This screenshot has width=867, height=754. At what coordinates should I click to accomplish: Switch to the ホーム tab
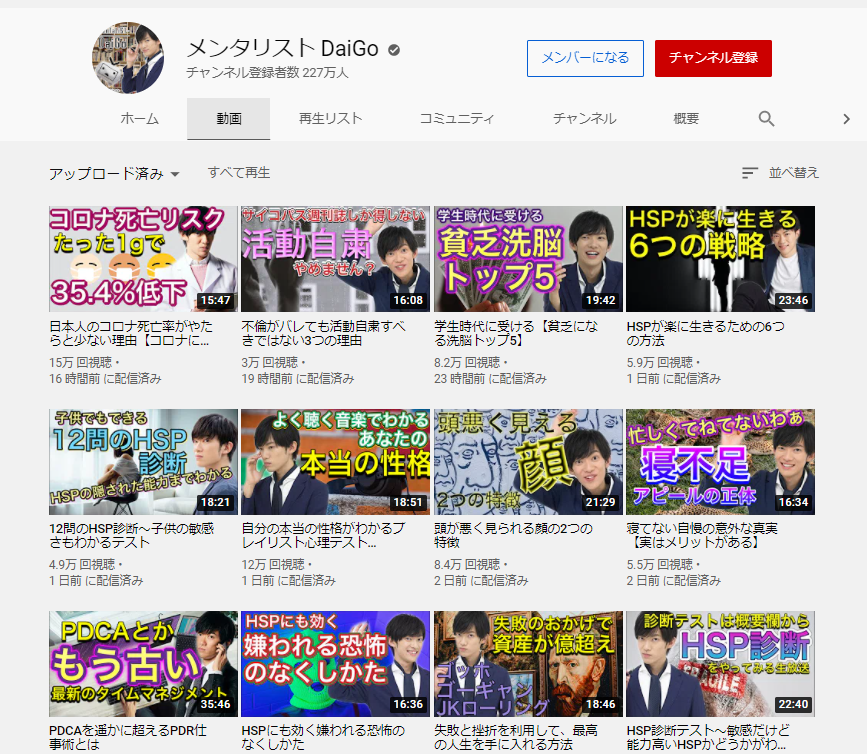coord(139,119)
